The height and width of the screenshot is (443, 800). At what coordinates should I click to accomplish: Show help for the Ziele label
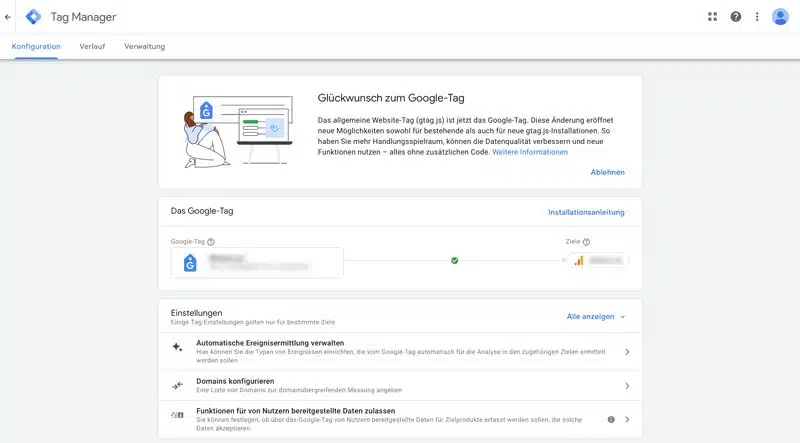586,242
